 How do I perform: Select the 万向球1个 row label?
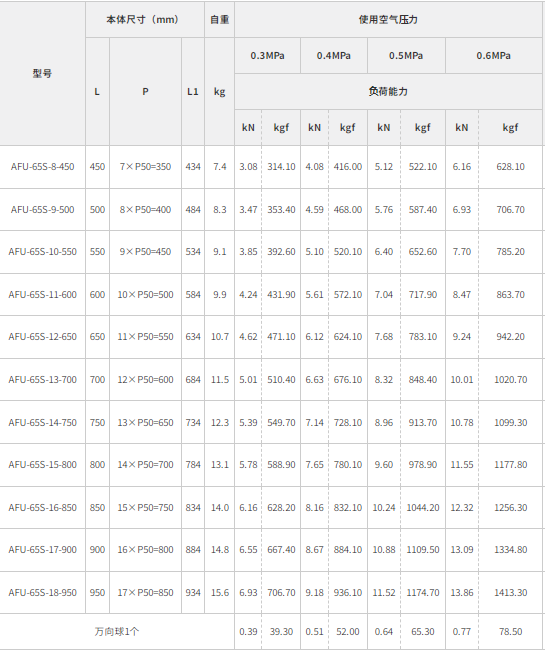(x=117, y=631)
